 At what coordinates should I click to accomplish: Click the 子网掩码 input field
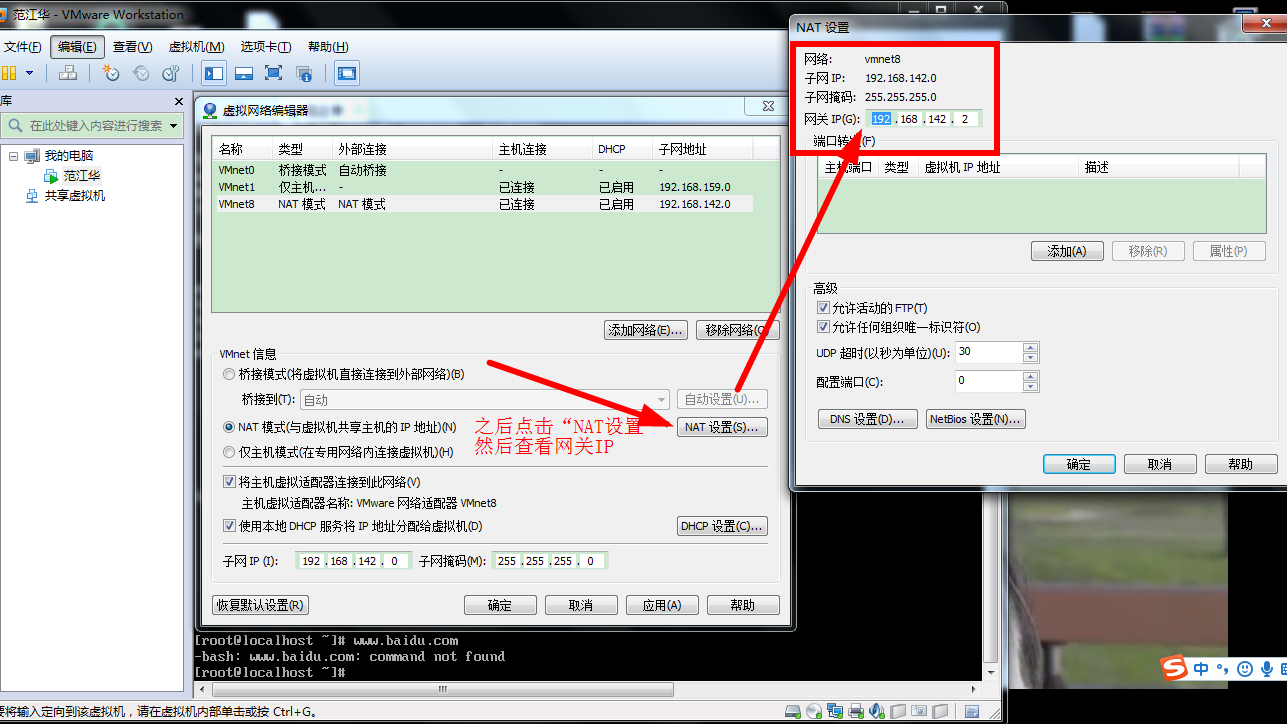tap(549, 561)
